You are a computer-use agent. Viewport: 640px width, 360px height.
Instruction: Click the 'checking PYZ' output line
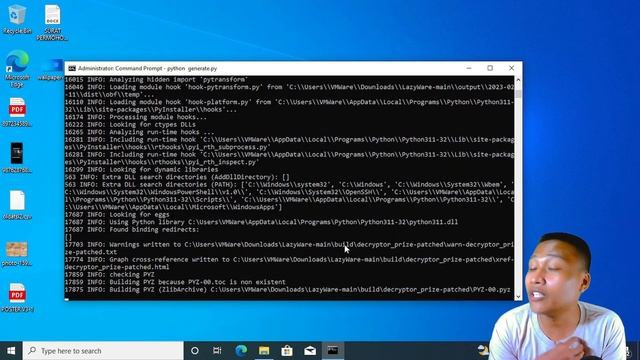pos(109,275)
